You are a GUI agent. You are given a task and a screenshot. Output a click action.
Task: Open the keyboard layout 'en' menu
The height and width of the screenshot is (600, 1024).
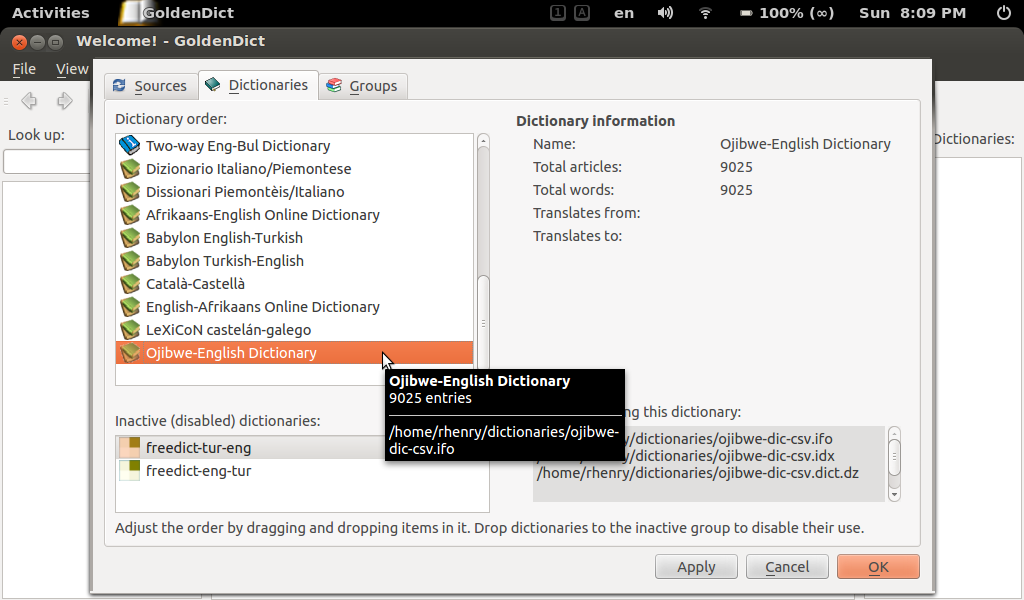(x=622, y=13)
